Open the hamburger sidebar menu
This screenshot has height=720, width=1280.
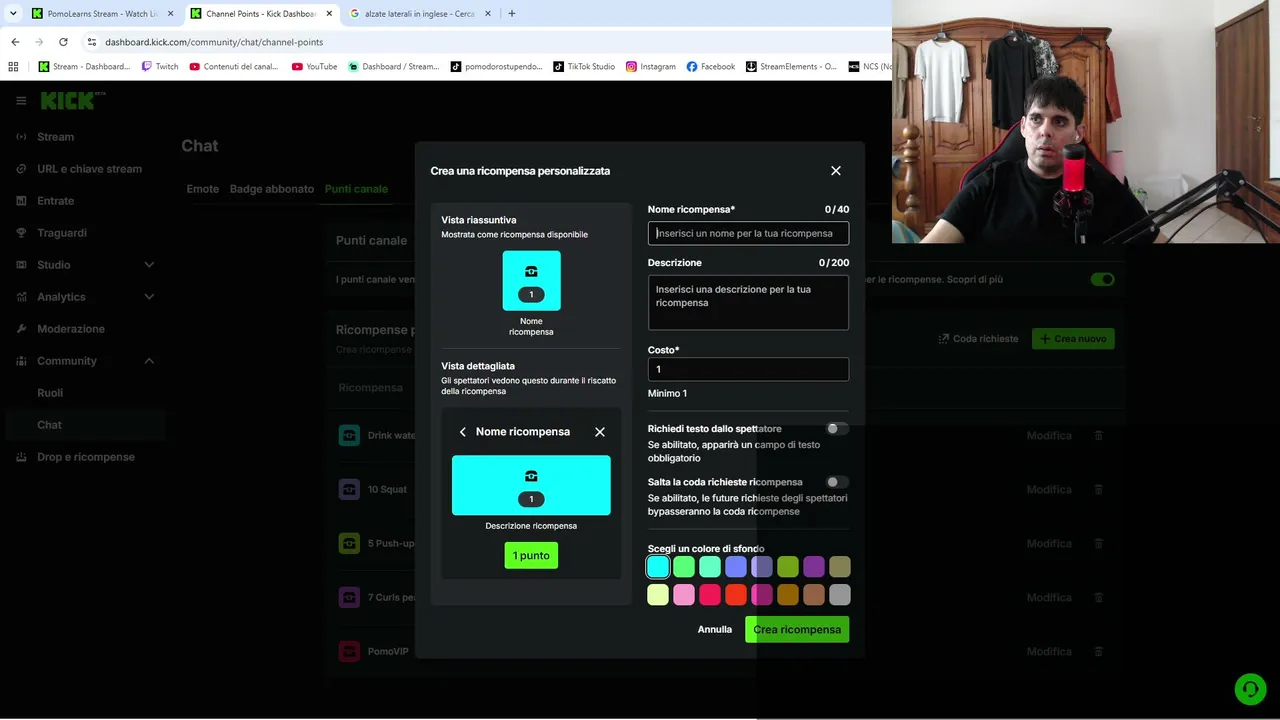point(21,101)
